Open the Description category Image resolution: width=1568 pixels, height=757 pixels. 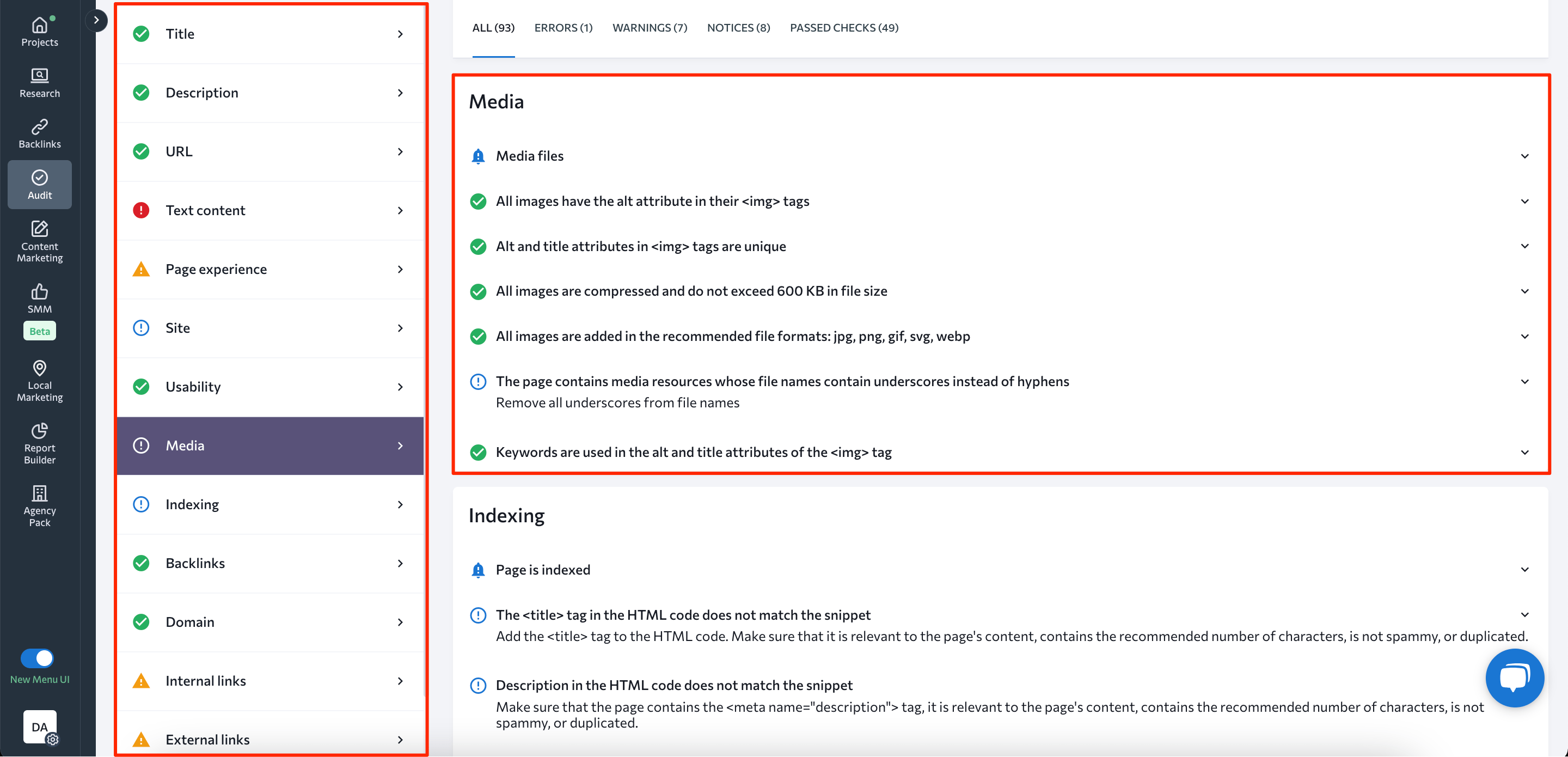point(269,93)
